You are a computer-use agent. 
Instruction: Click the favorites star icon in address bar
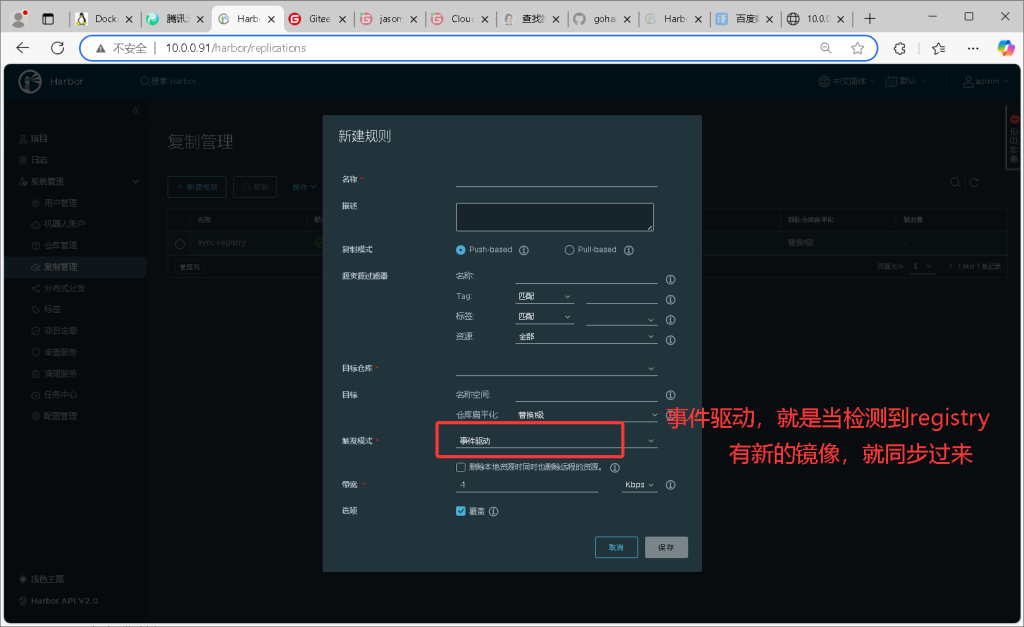pos(857,48)
